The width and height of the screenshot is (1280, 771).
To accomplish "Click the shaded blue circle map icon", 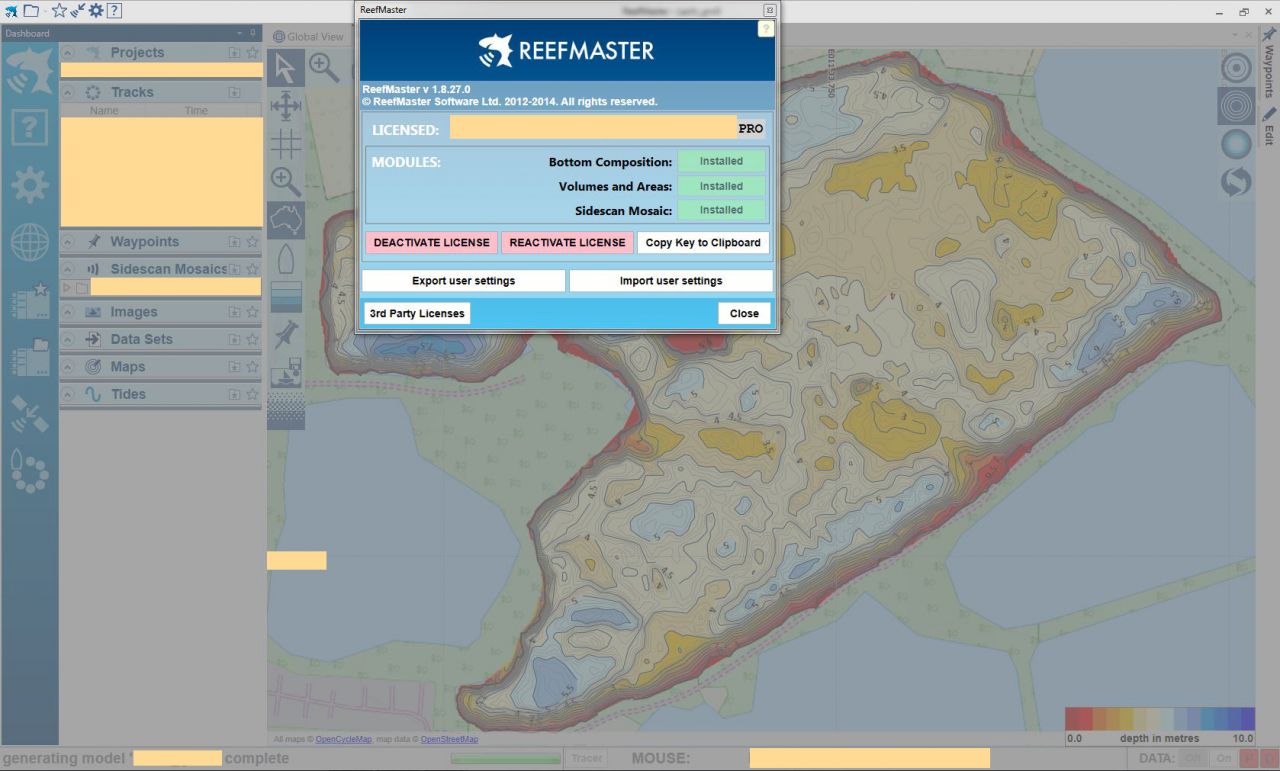I will point(1237,144).
